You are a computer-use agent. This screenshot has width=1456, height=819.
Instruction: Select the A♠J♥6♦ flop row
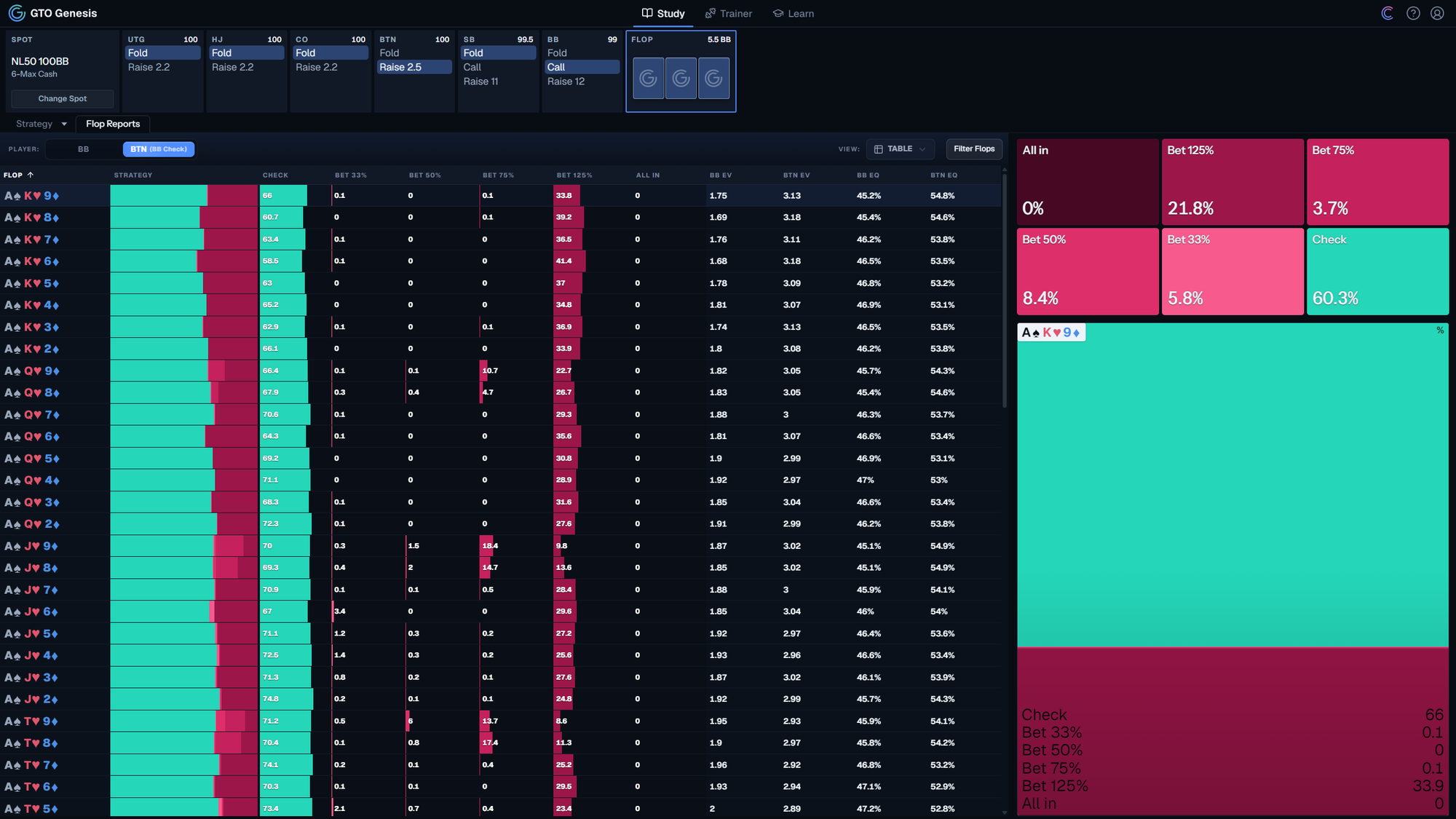(501, 612)
